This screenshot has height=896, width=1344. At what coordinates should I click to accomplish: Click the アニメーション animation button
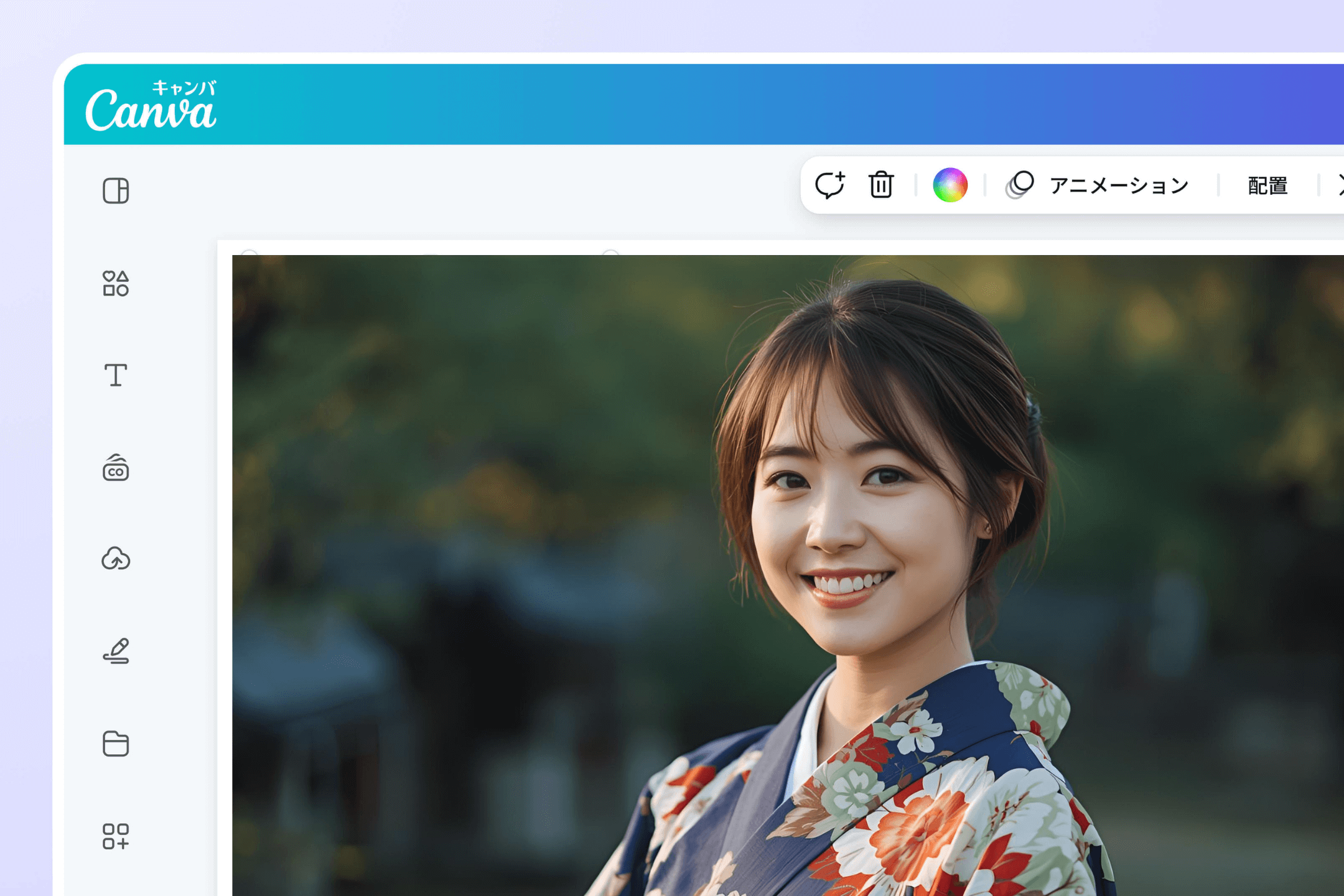point(1097,185)
